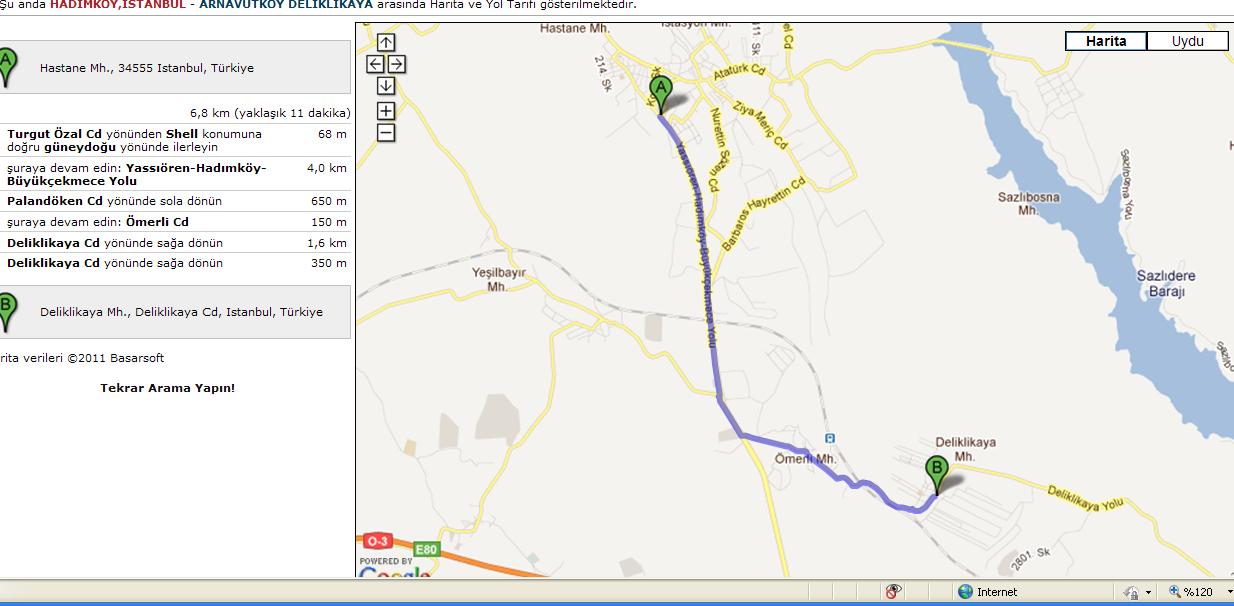Click the zoom magnifier %120 in status bar
Viewport: 1234px width, 606px height.
1174,592
